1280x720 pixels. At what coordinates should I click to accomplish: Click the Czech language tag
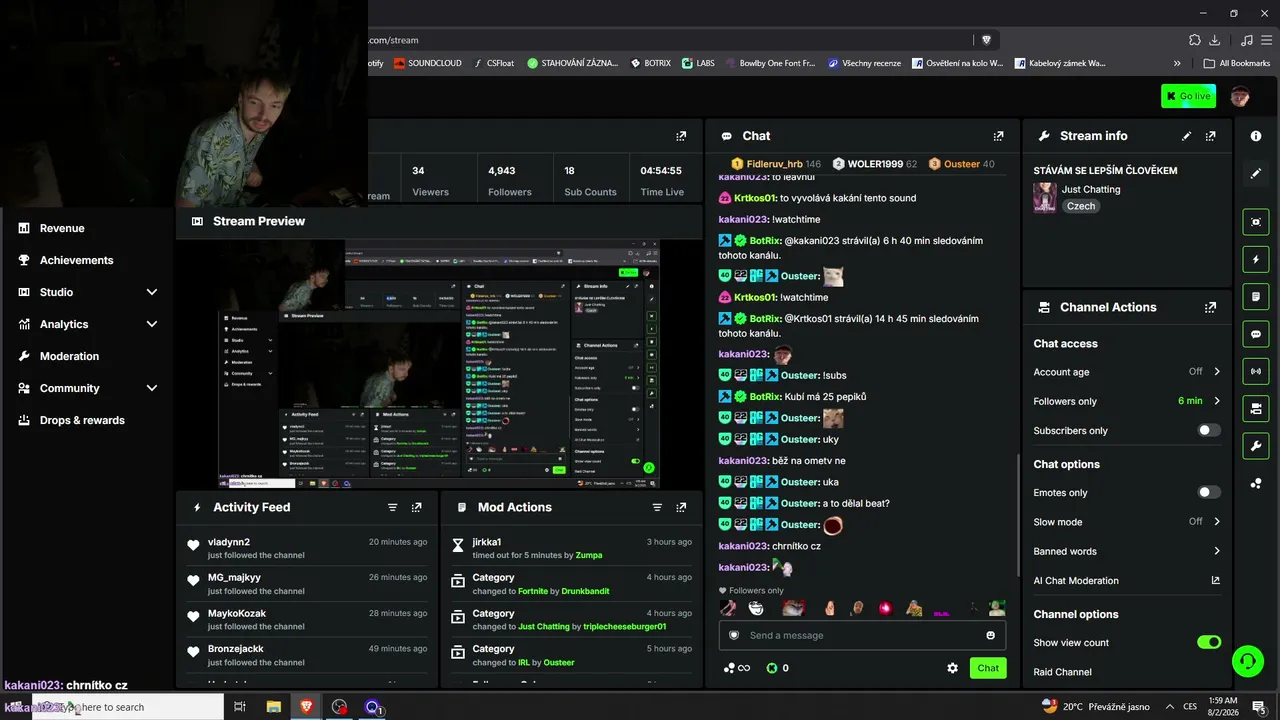[x=1081, y=206]
